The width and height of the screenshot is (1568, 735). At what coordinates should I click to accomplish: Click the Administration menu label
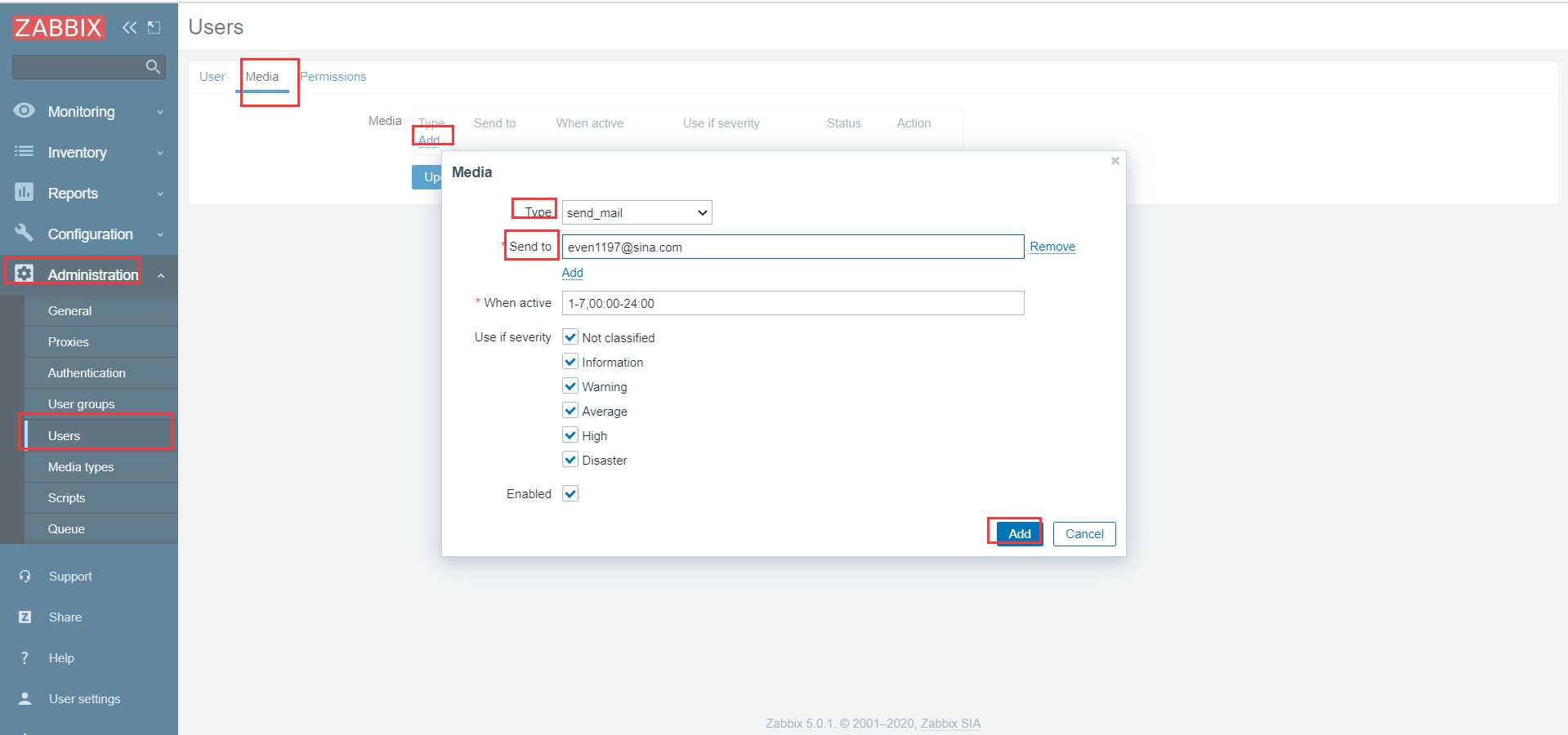93,275
